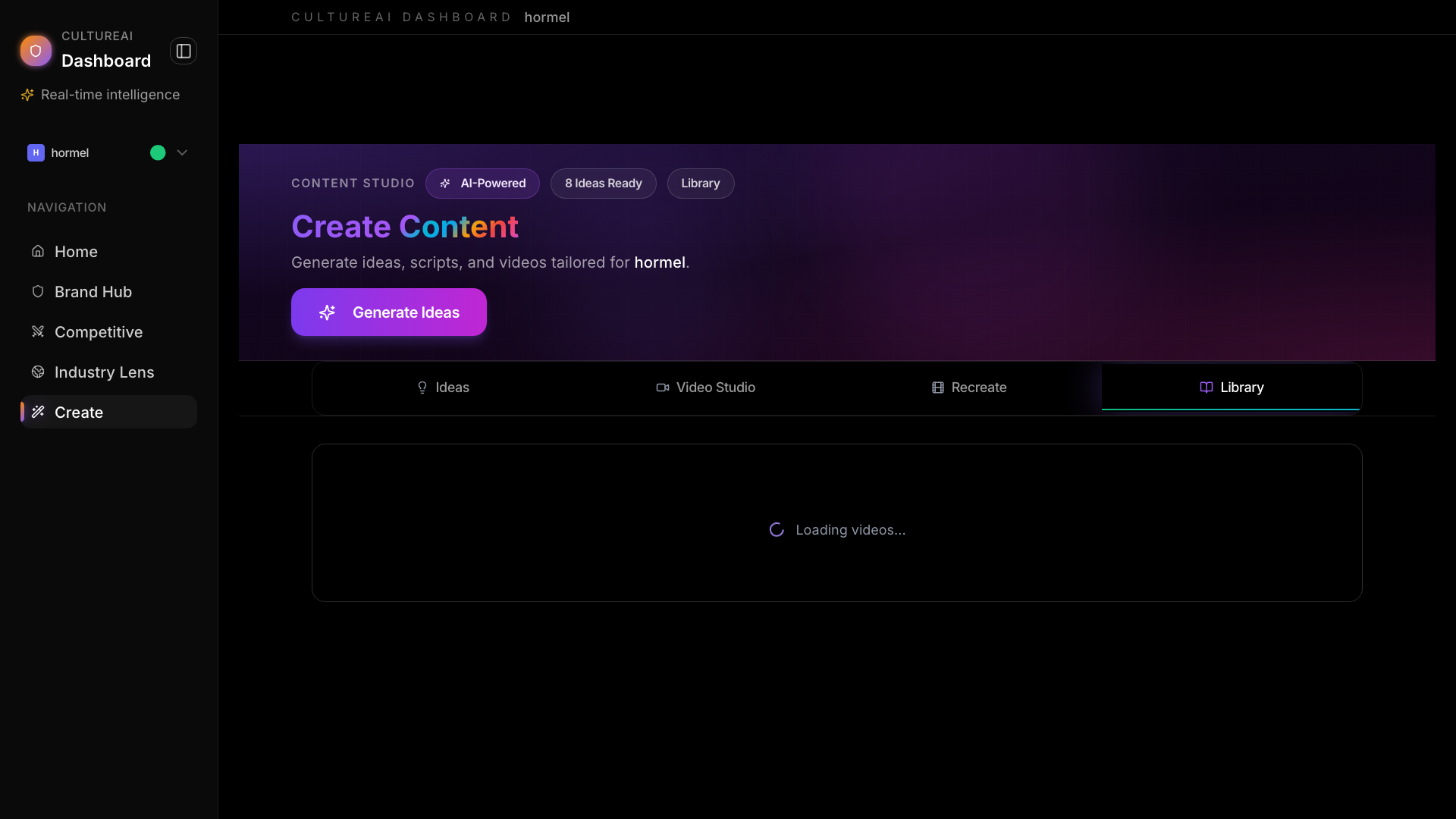Click the Generate Ideas button
The image size is (1456, 819).
pyautogui.click(x=388, y=312)
